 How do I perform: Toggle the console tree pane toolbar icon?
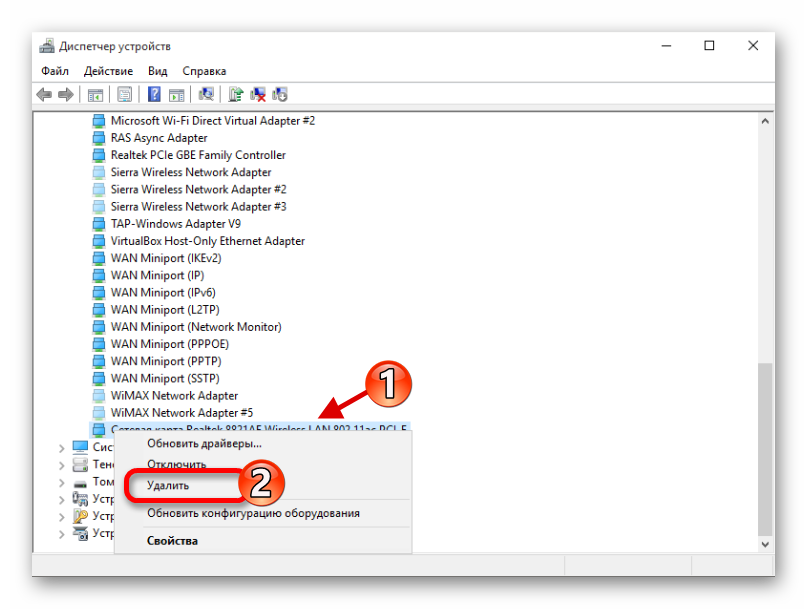[96, 95]
